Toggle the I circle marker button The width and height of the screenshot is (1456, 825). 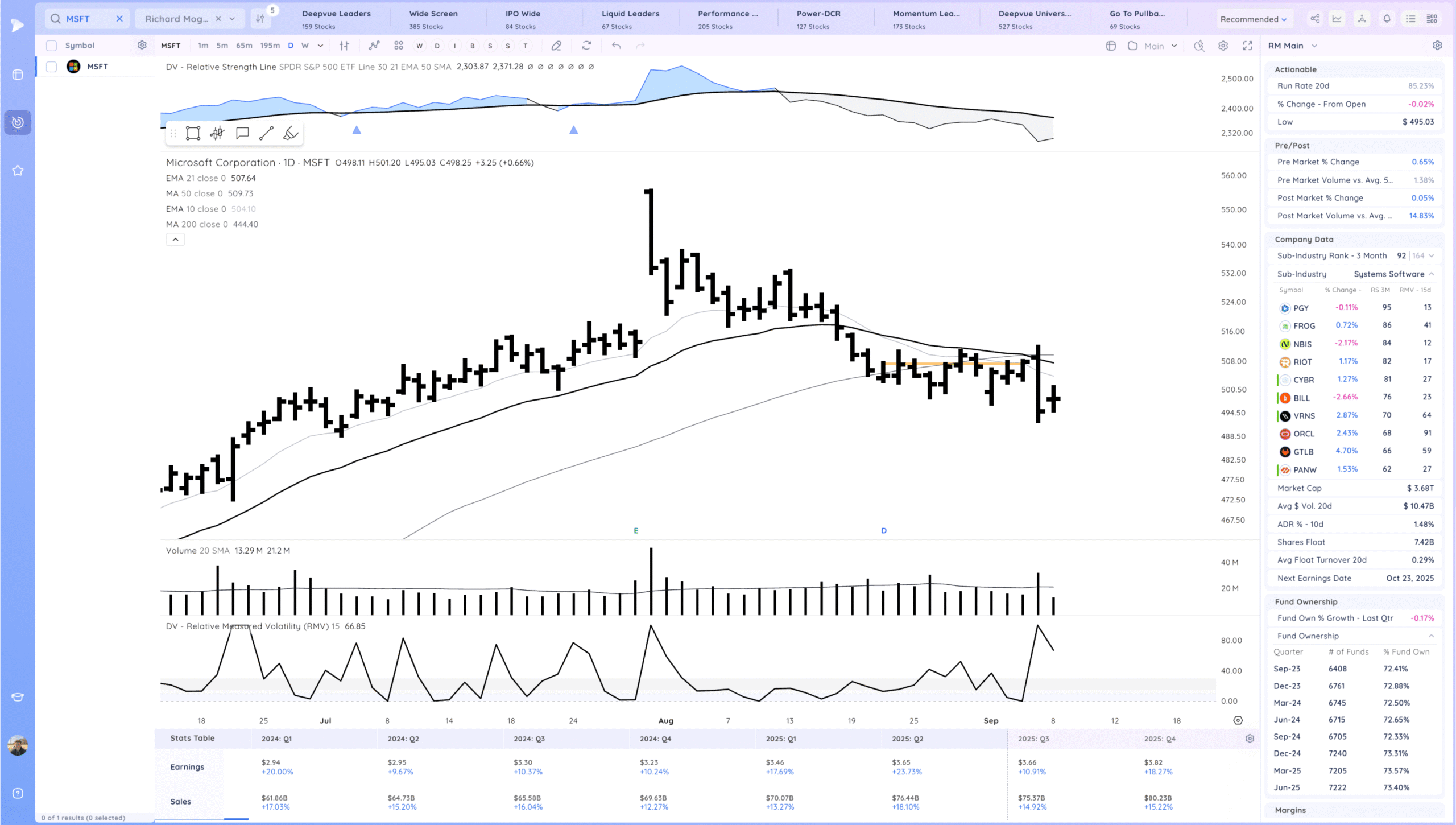pos(454,46)
